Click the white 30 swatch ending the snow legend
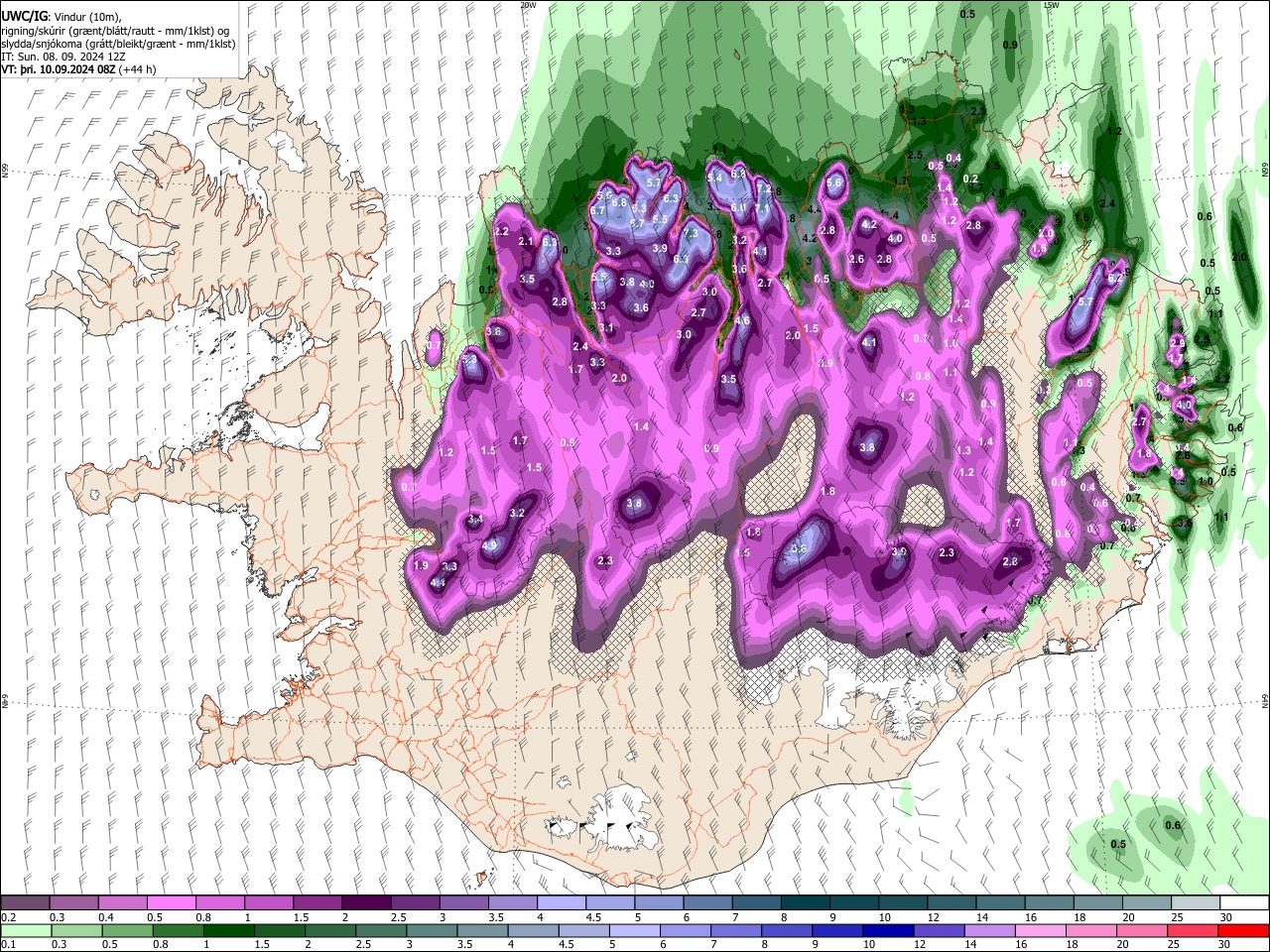 1243,903
